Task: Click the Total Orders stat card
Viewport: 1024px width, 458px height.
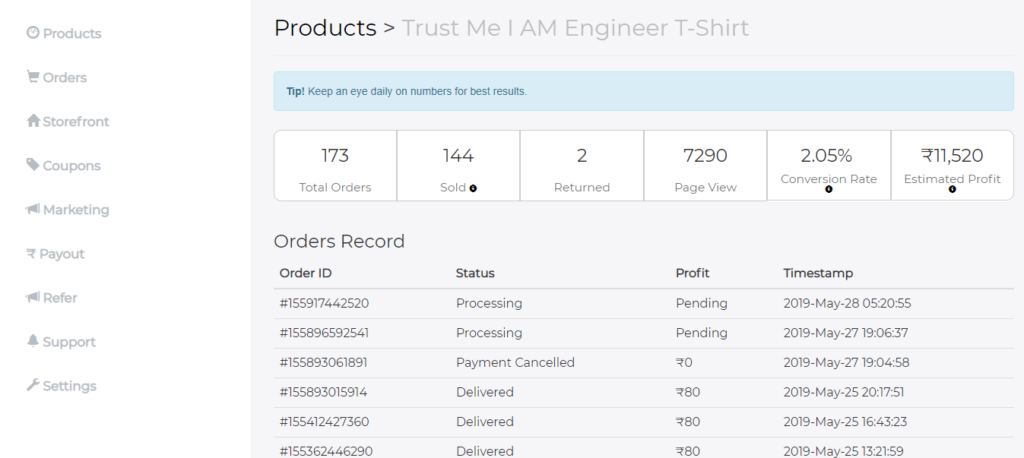Action: pos(335,165)
